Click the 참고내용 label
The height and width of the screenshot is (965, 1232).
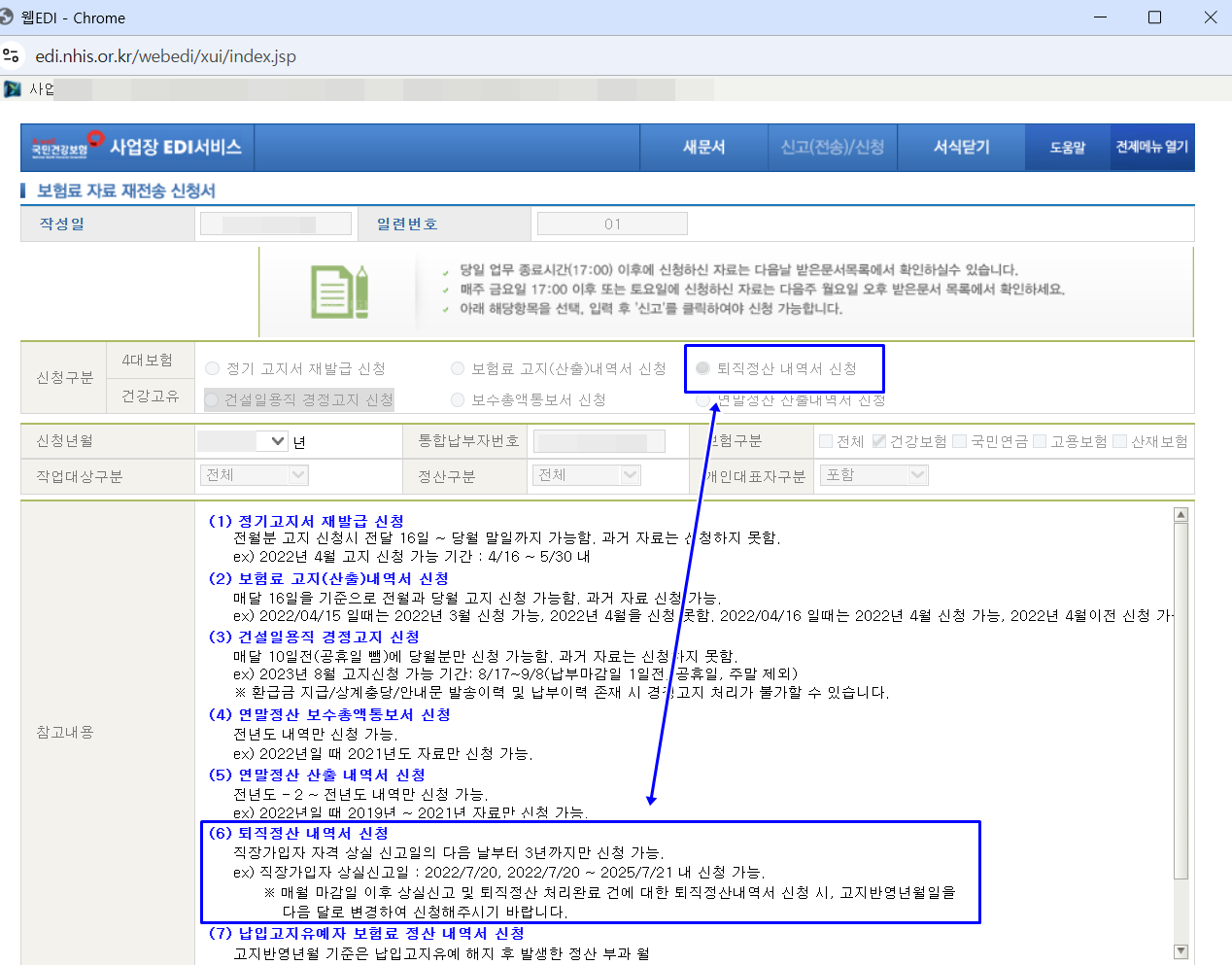(65, 732)
